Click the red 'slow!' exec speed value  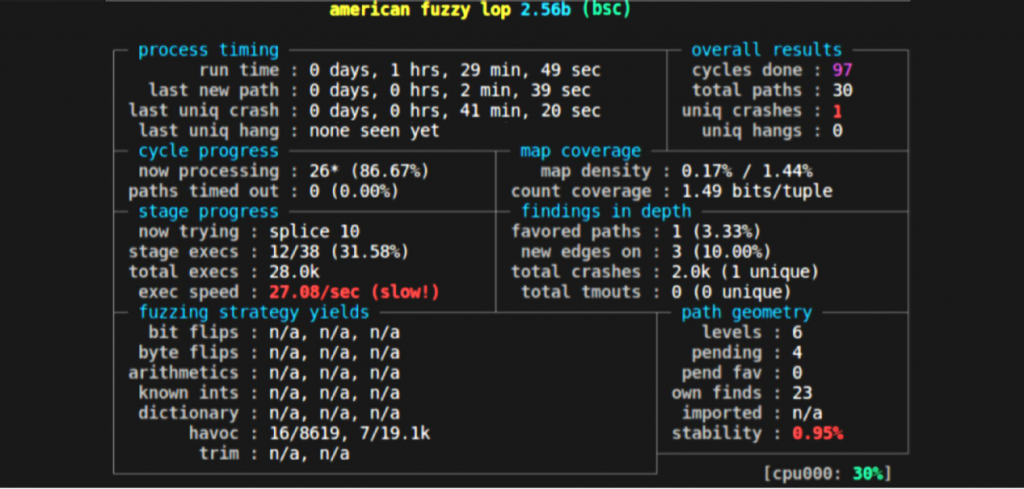(x=354, y=292)
